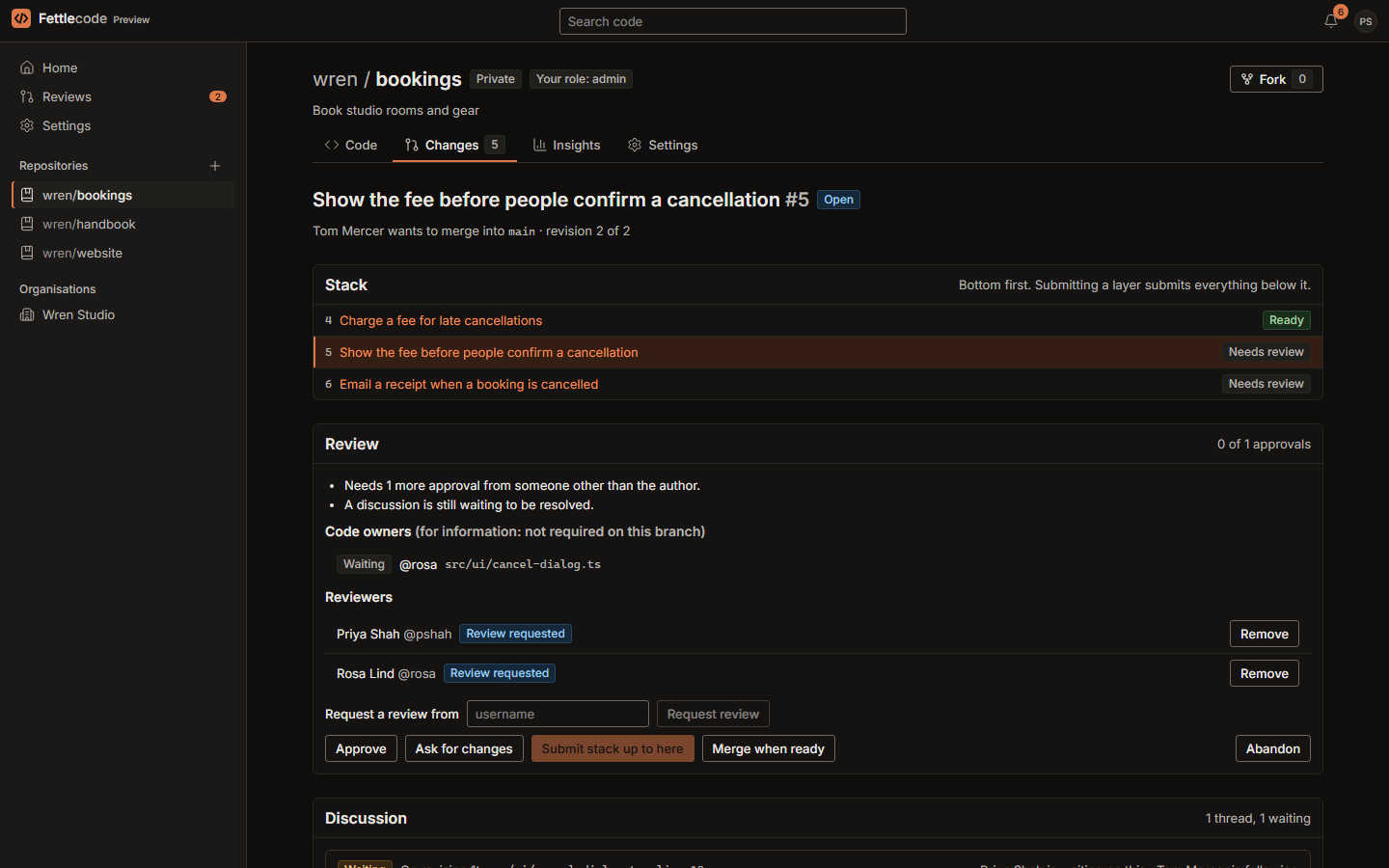The height and width of the screenshot is (868, 1389).
Task: Click the Changes count badge 5
Action: coord(495,145)
